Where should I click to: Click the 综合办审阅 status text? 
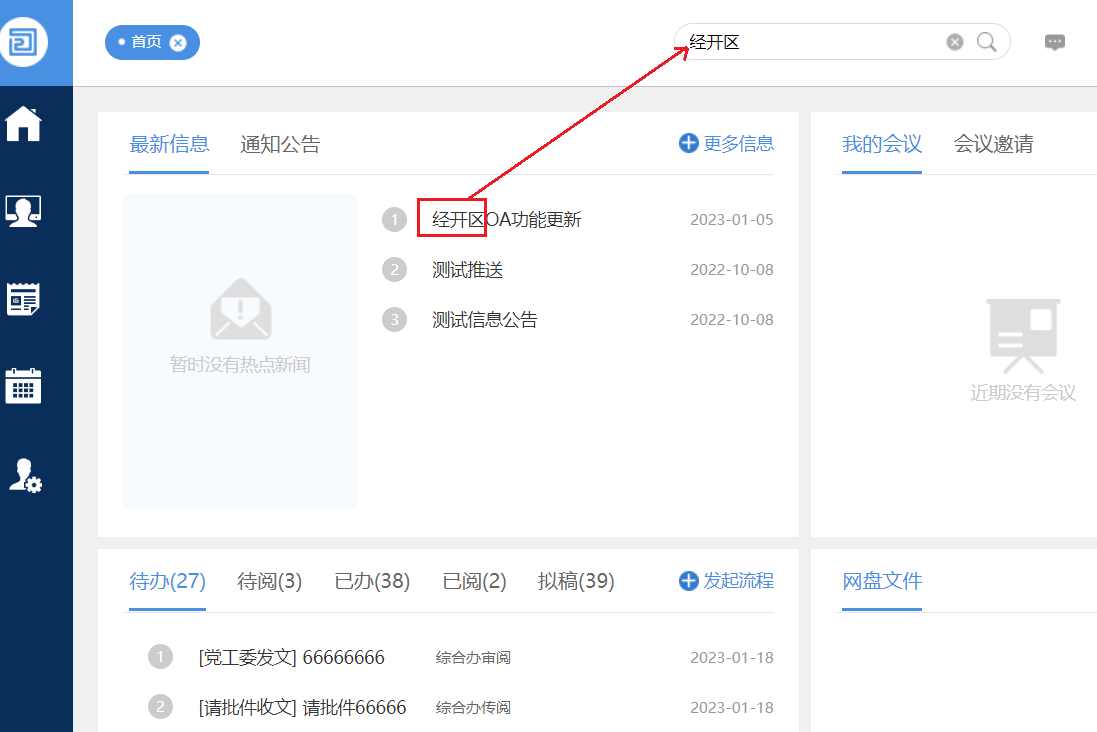(473, 658)
